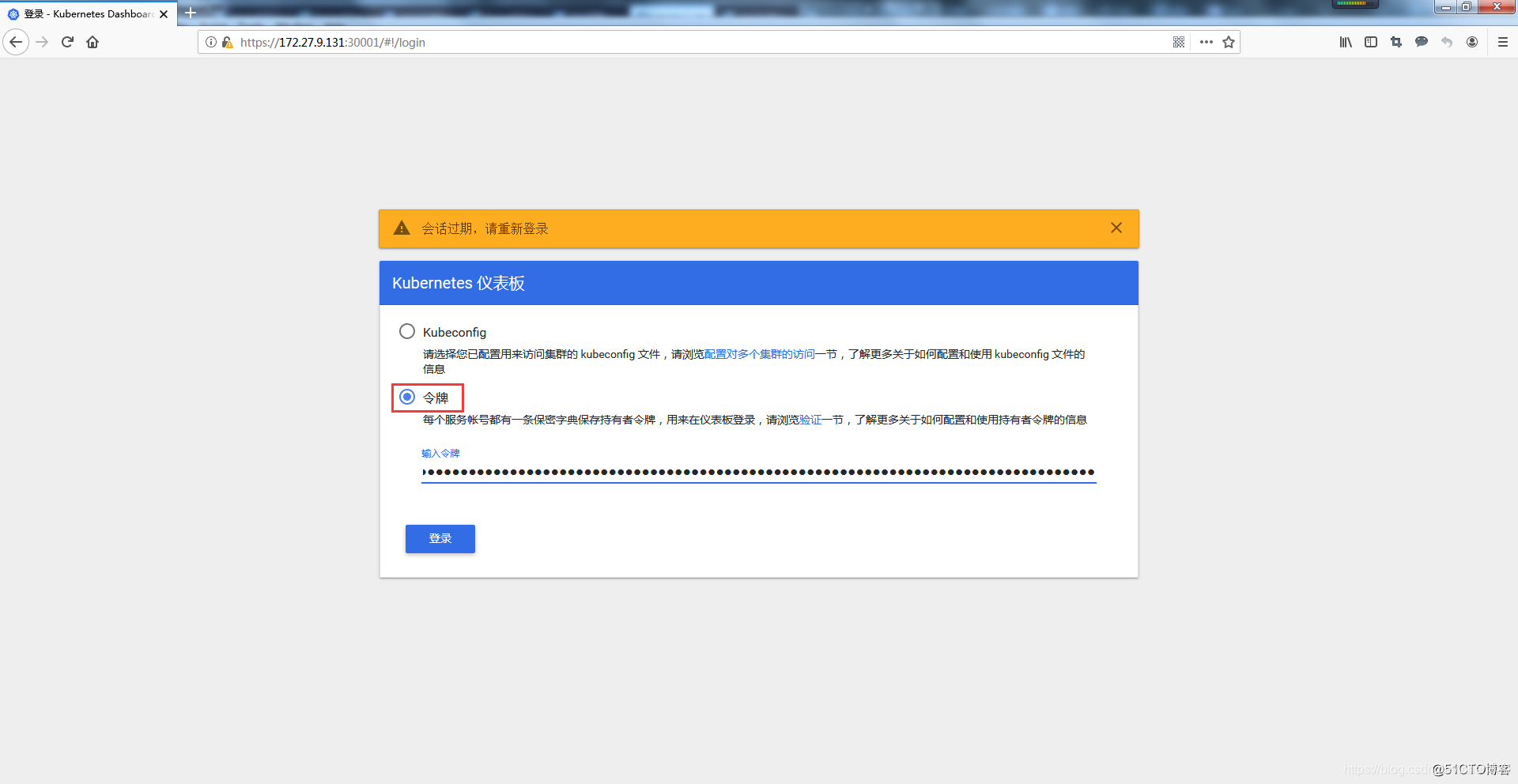
Task: Click the 会话过期，请重新登录 message text
Action: pos(485,228)
